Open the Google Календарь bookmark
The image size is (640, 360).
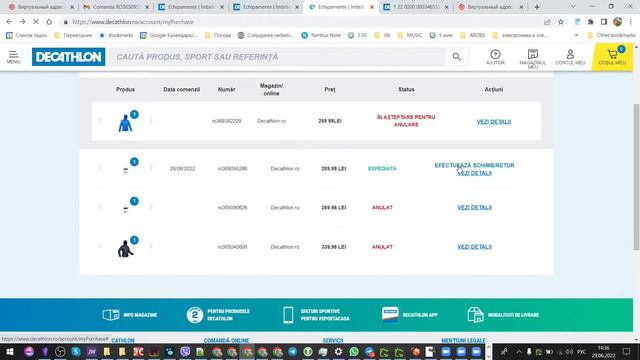169,36
